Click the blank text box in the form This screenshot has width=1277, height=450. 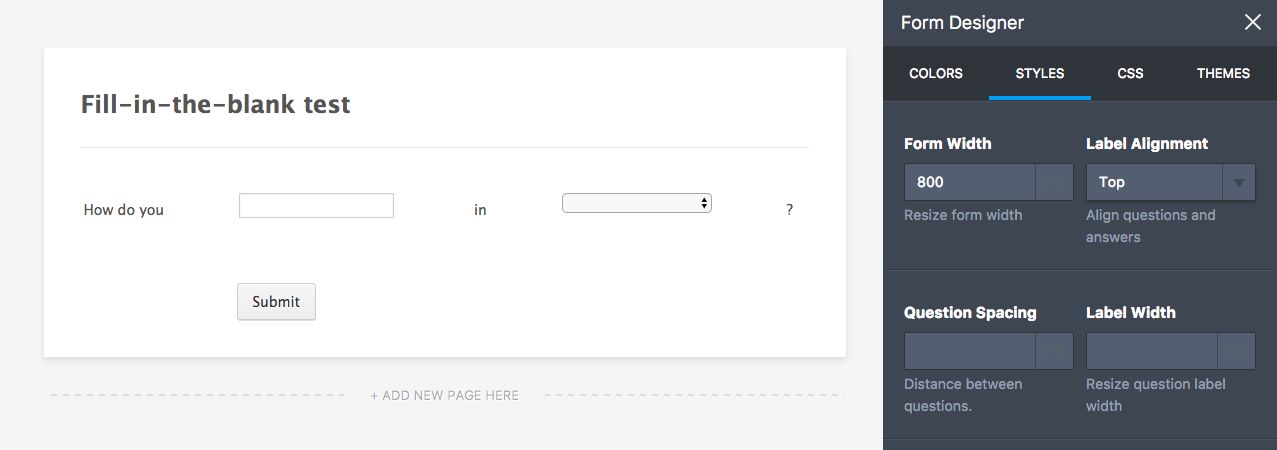[x=316, y=205]
